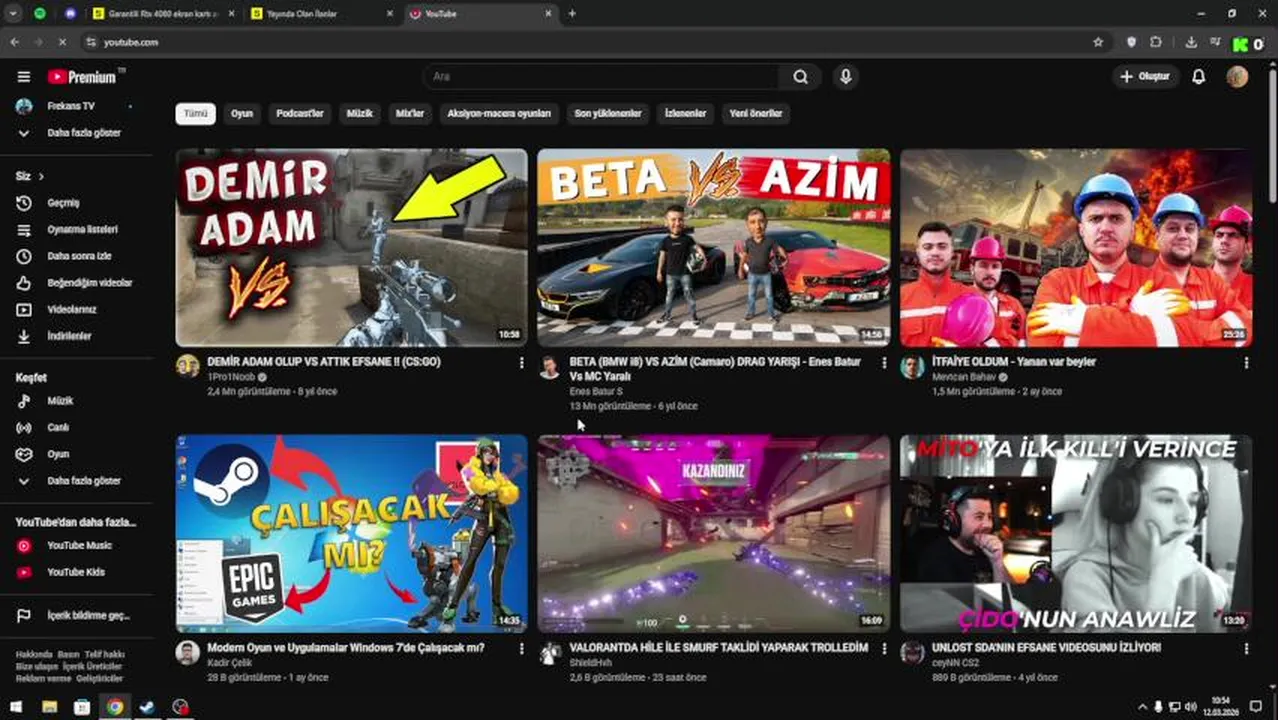Select the Müzik filter chip
Viewport: 1278px width, 720px height.
(359, 113)
